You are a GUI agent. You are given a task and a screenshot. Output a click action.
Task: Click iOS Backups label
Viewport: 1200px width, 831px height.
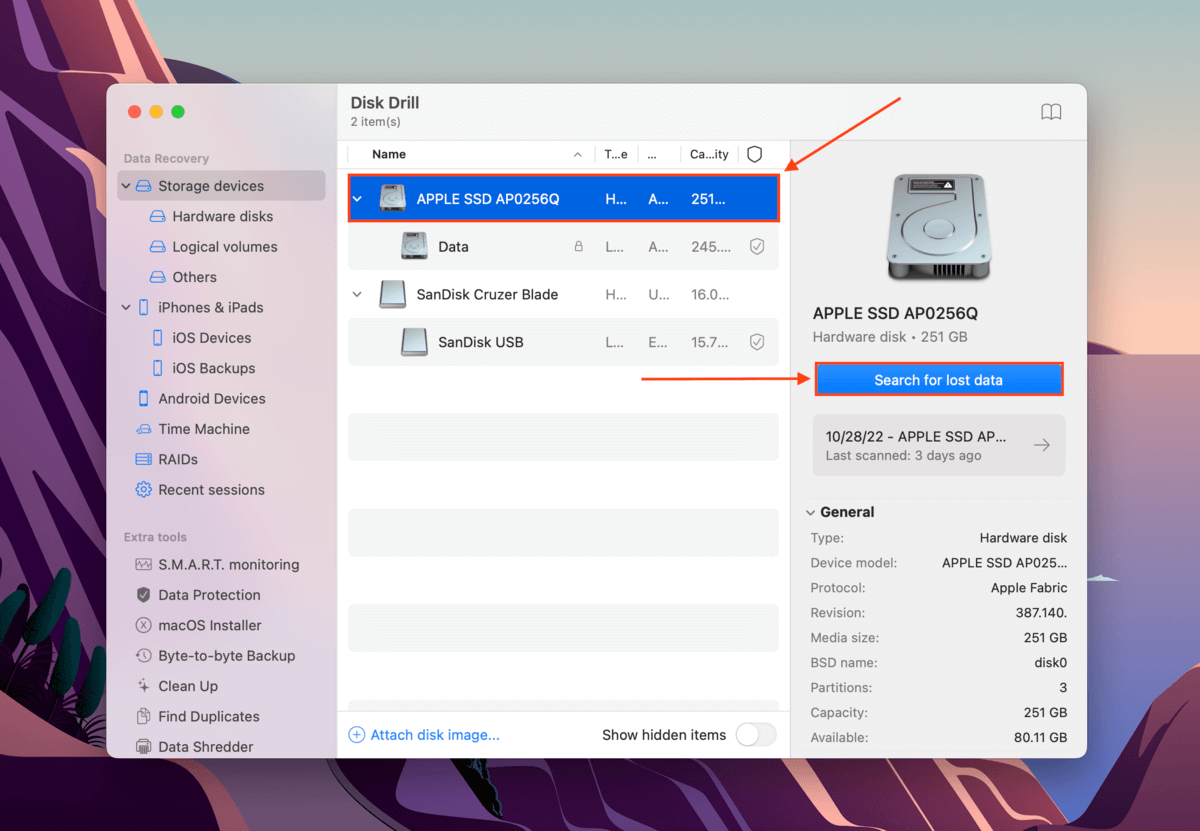pos(214,368)
